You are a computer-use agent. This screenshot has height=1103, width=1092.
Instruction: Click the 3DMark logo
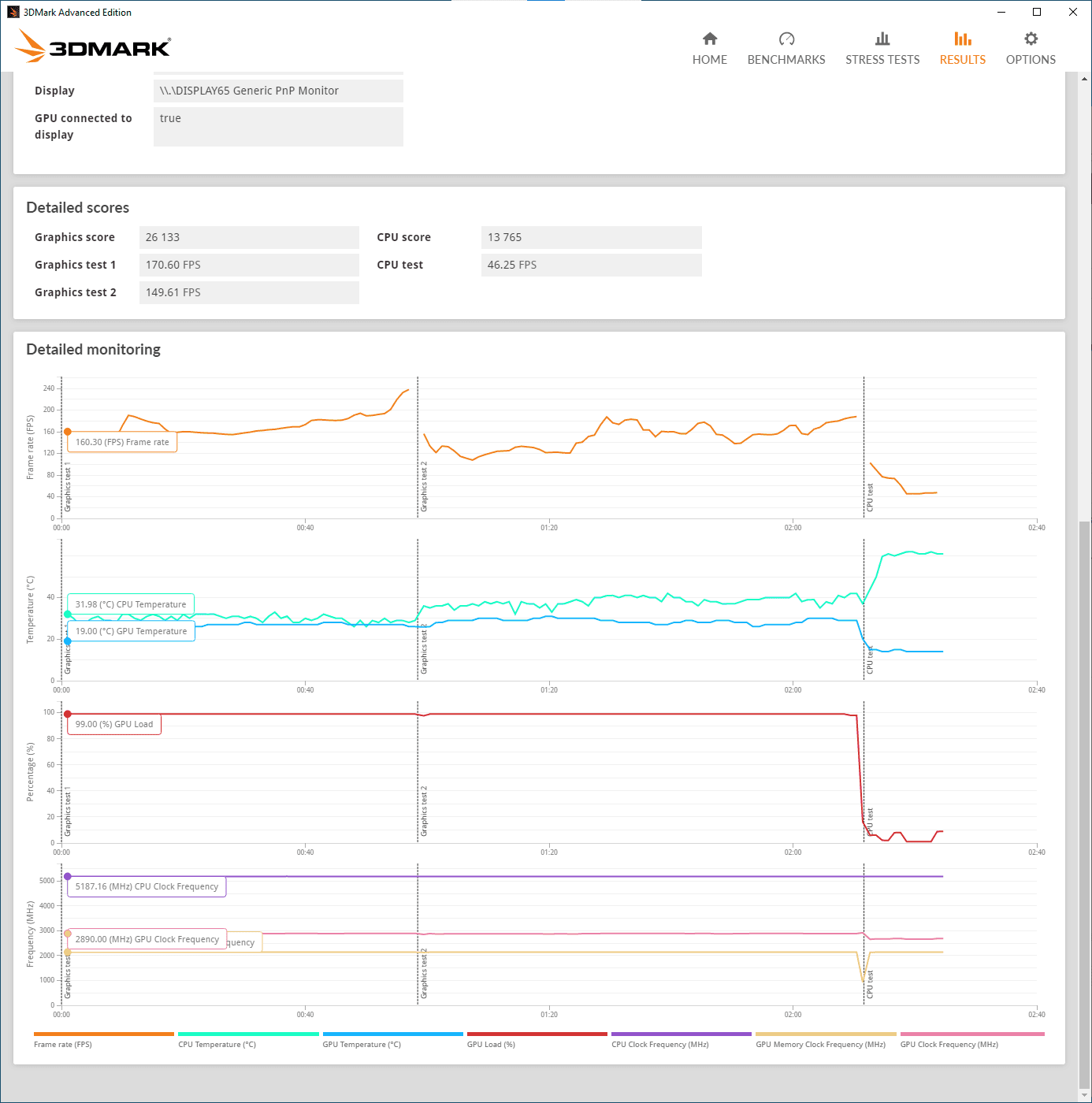point(93,46)
